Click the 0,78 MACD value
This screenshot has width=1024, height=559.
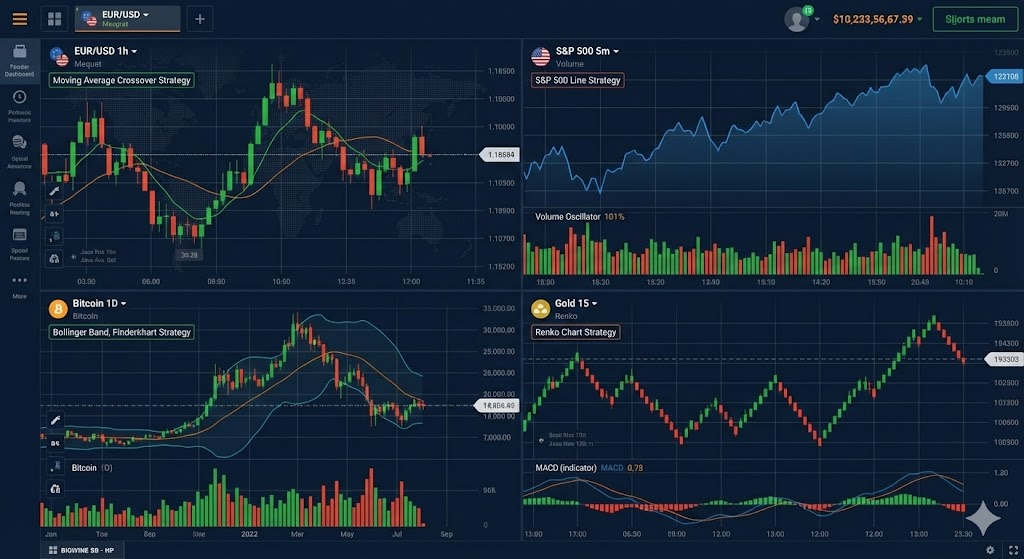[x=635, y=468]
